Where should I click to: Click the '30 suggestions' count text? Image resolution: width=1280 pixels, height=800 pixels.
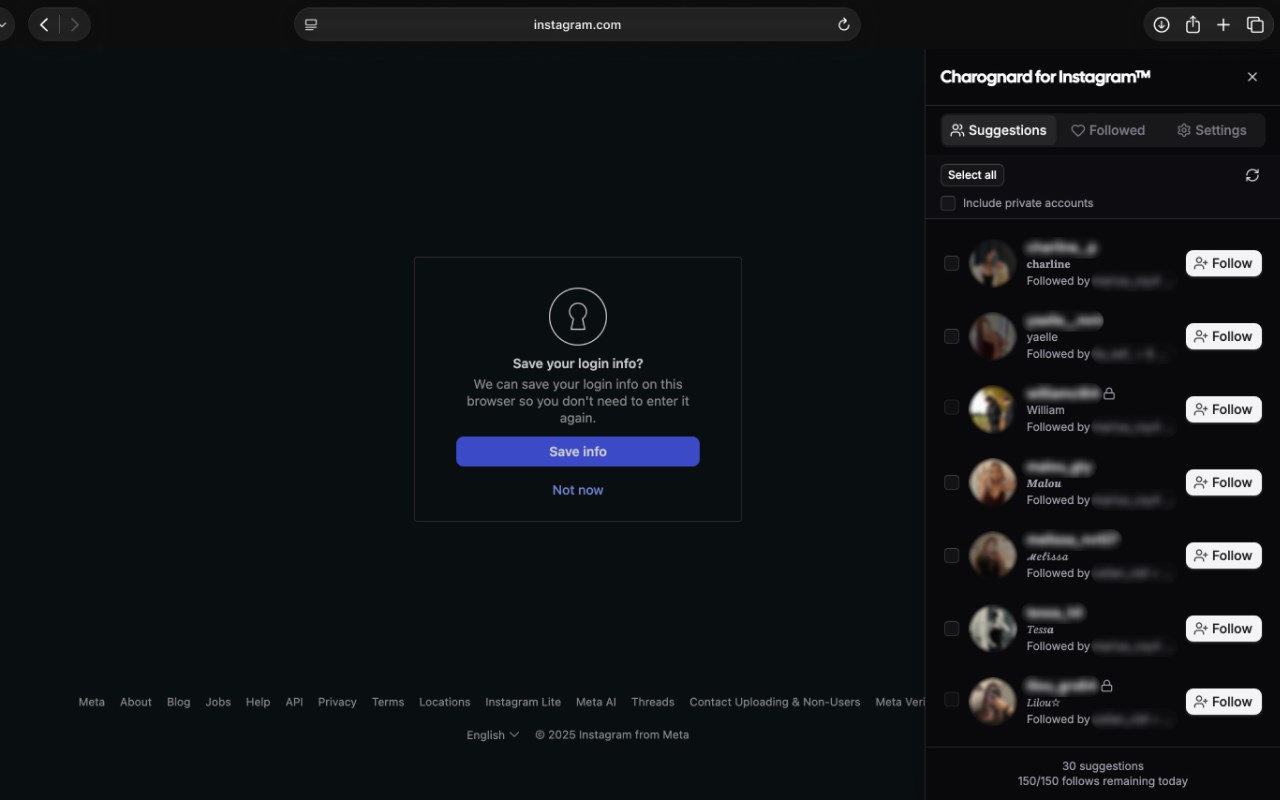(1103, 766)
